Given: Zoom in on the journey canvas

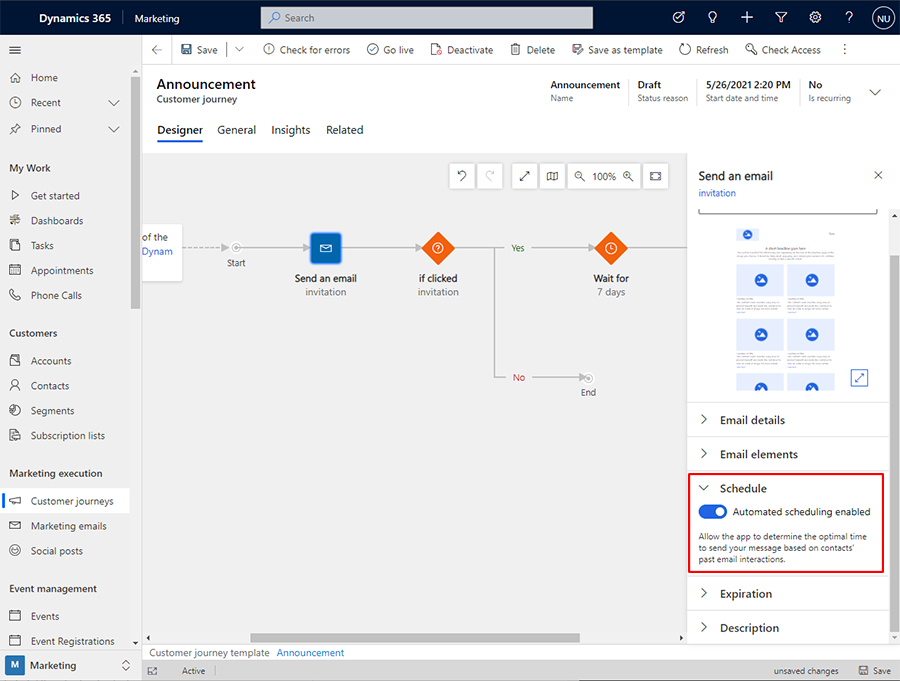Looking at the screenshot, I should [x=628, y=176].
